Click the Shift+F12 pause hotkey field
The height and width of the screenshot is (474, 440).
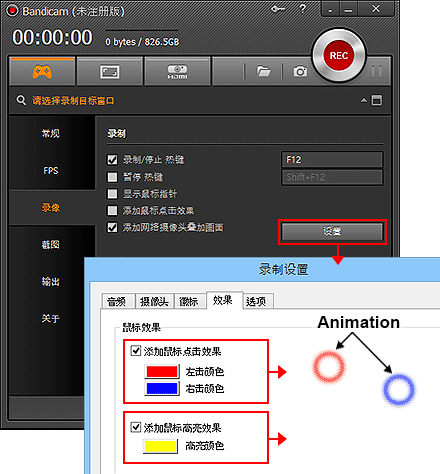[332, 177]
